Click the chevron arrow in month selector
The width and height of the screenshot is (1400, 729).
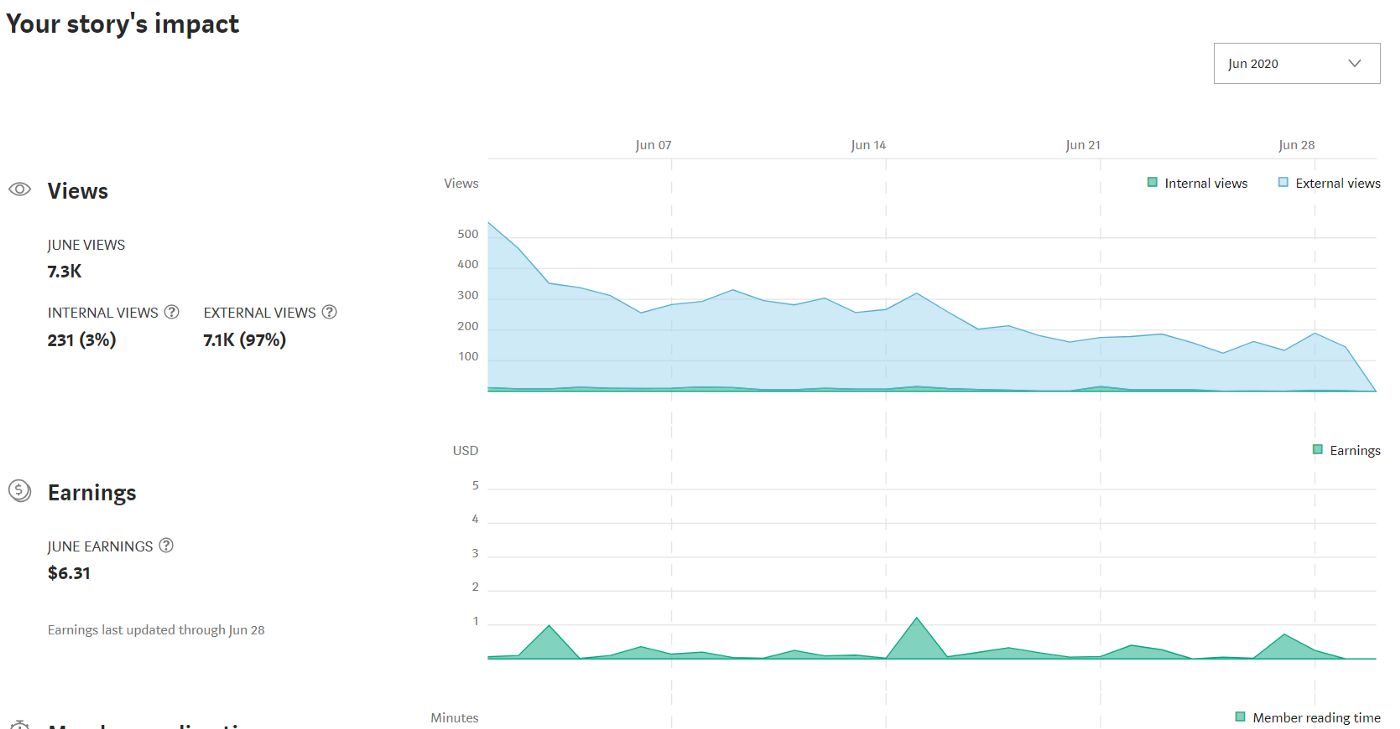(x=1355, y=63)
